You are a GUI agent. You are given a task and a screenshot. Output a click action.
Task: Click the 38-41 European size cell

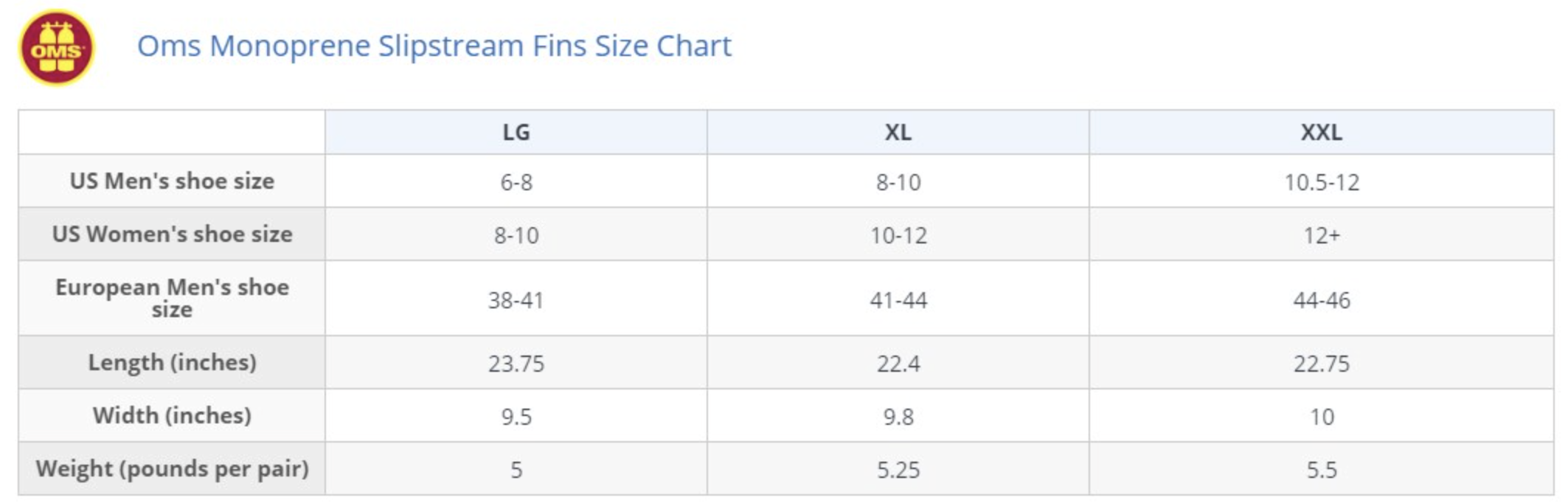click(x=516, y=300)
